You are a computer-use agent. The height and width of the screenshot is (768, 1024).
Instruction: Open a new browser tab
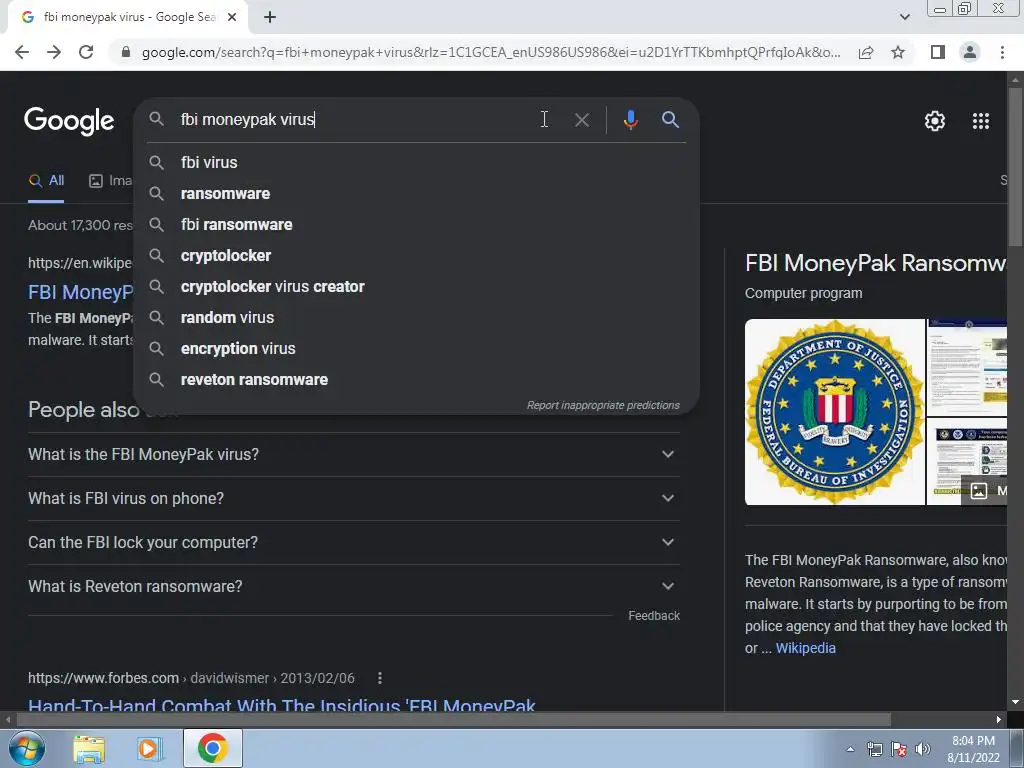270,17
